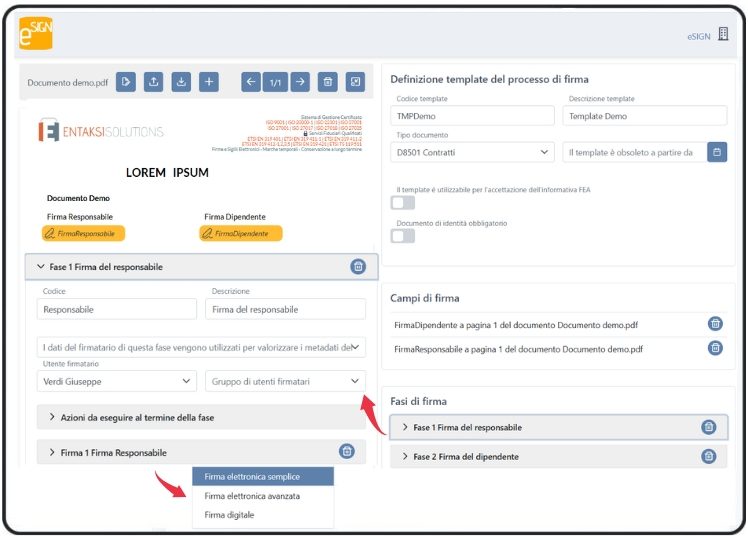Delete Fase 1 in left panel header

coord(358,266)
